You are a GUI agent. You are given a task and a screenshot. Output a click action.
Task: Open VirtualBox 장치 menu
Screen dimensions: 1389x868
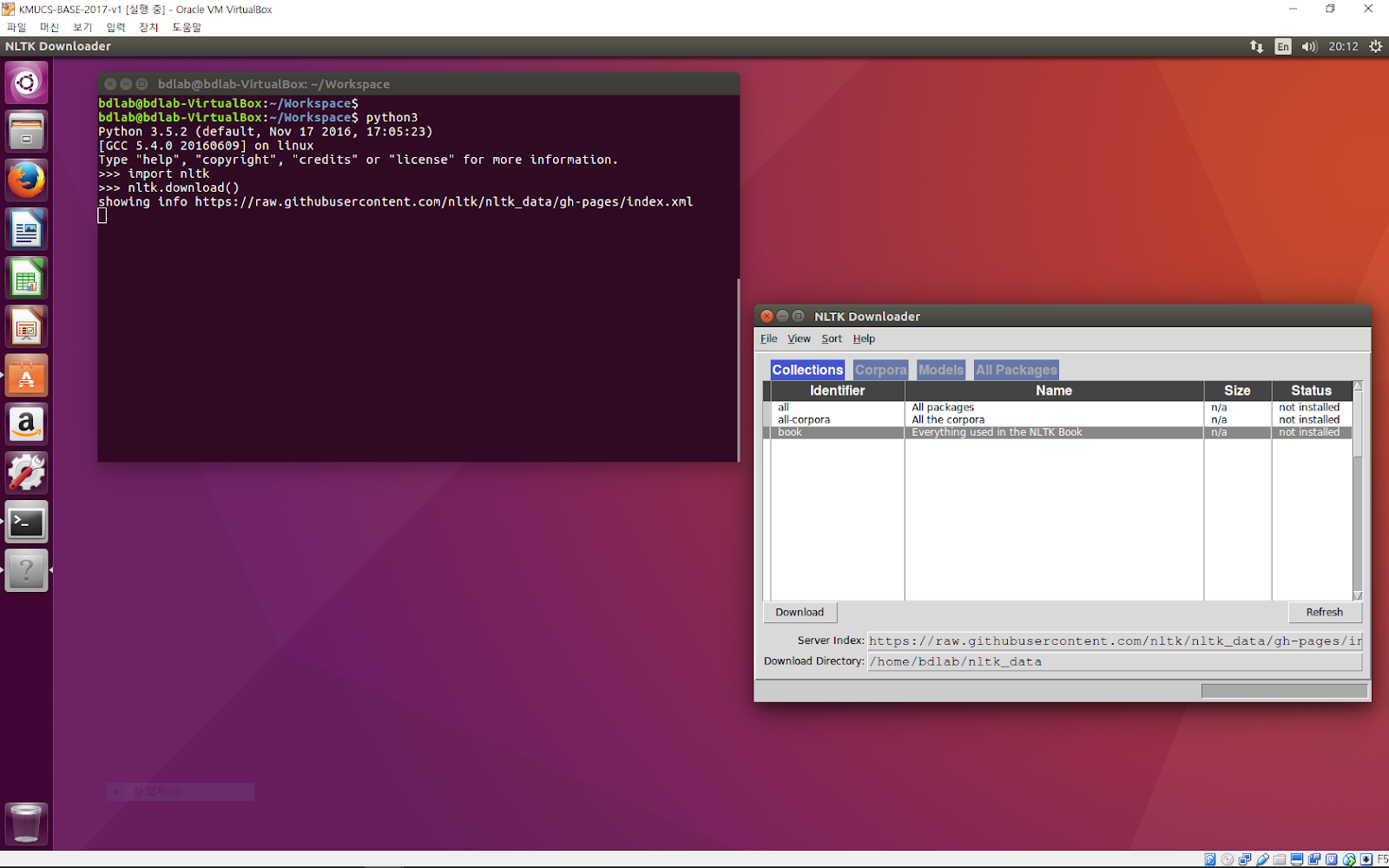(148, 27)
